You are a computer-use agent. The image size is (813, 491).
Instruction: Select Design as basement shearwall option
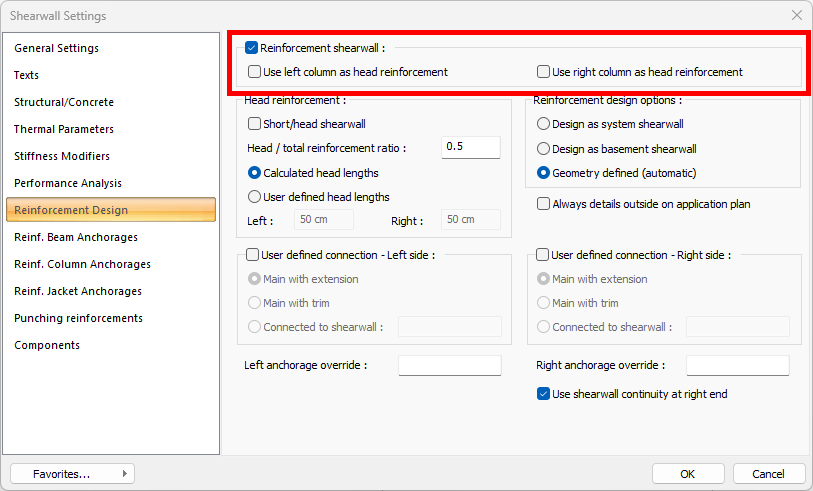tap(544, 149)
